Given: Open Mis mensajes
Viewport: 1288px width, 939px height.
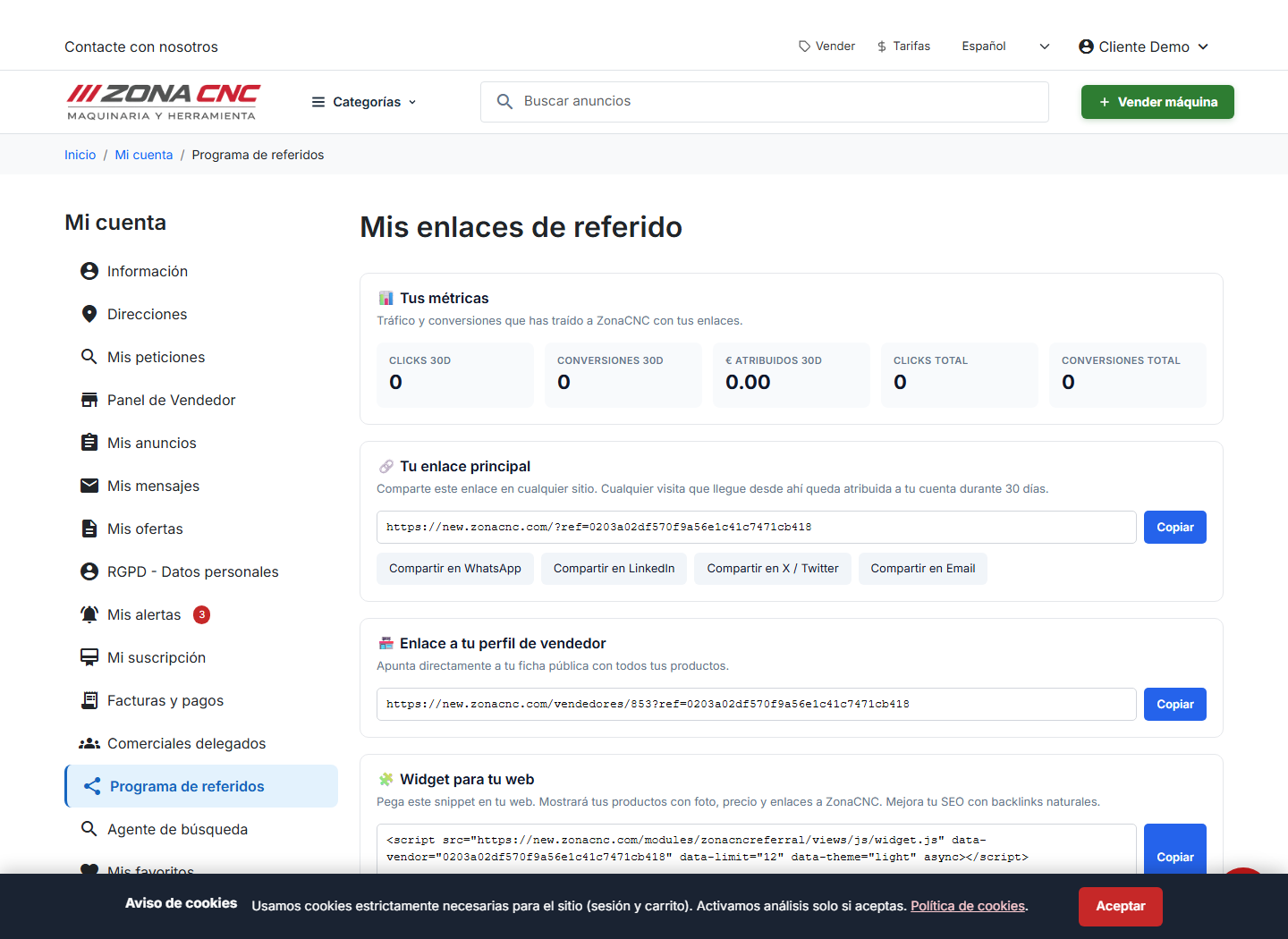Looking at the screenshot, I should click(201, 486).
